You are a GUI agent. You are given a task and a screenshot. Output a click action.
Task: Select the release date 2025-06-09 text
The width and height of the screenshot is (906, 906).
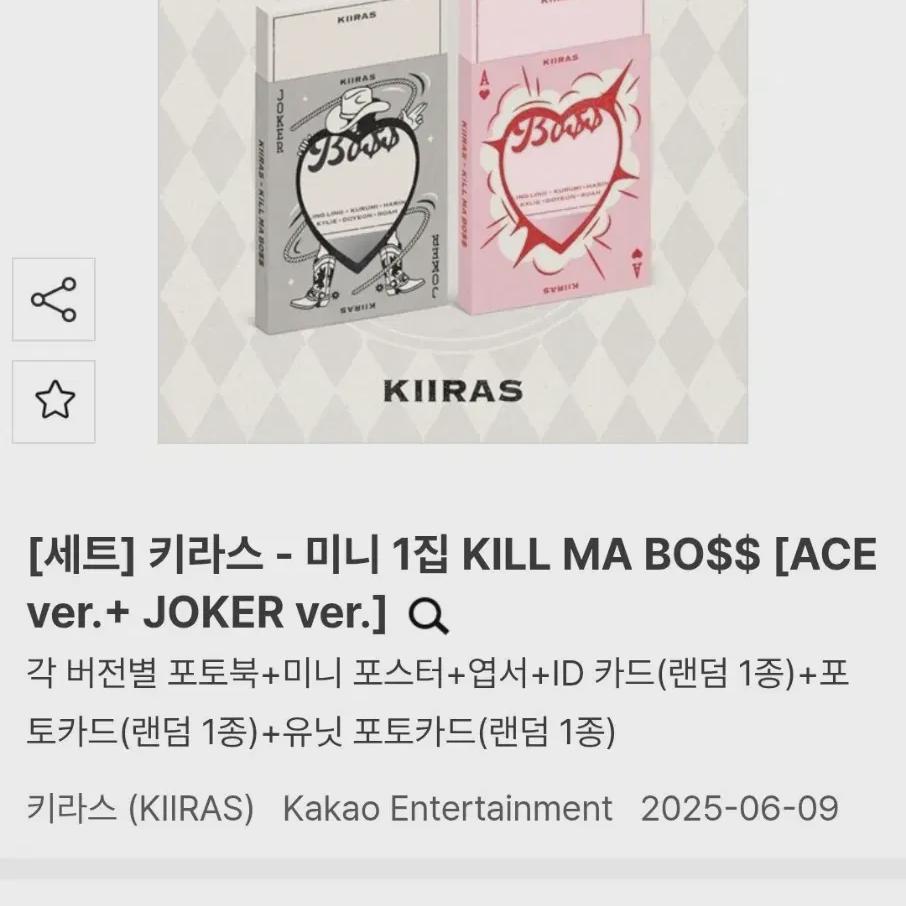point(740,807)
